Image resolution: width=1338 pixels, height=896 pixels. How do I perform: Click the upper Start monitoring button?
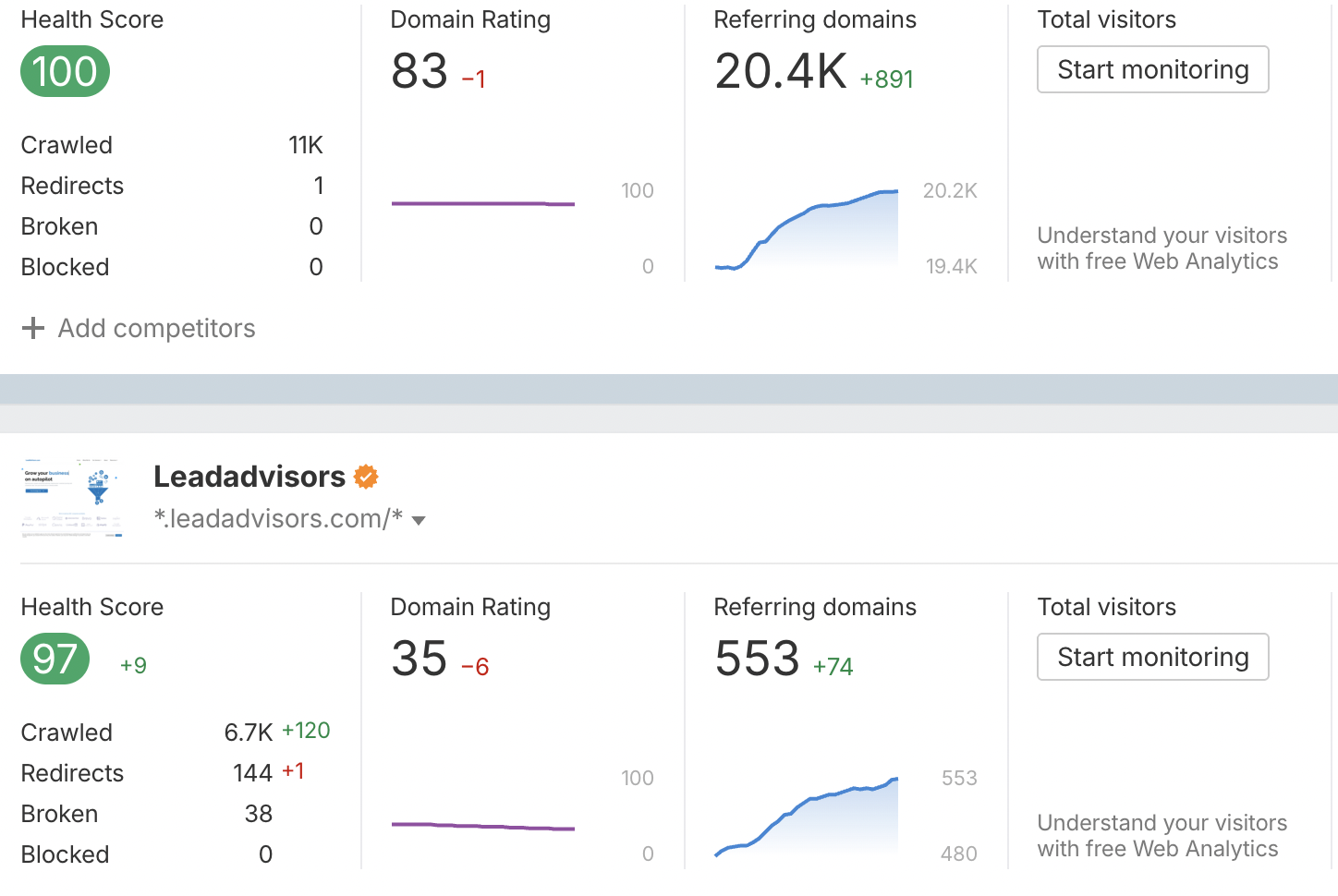(1152, 70)
